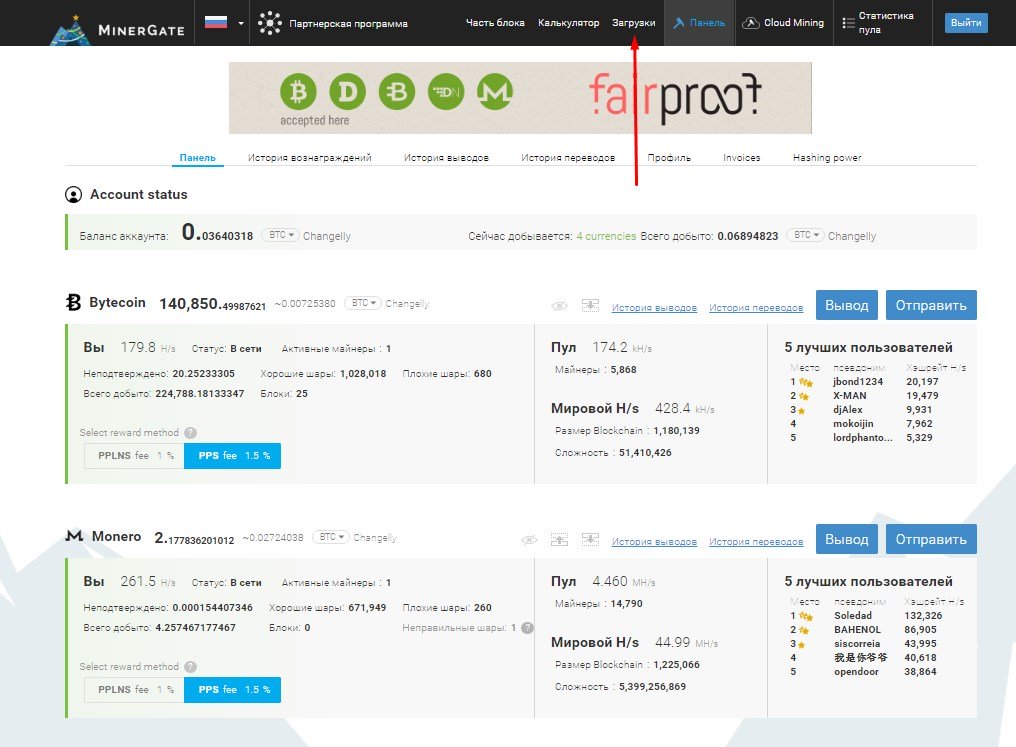1016x747 pixels.
Task: Open the Калькулятор menu item
Action: 568,23
